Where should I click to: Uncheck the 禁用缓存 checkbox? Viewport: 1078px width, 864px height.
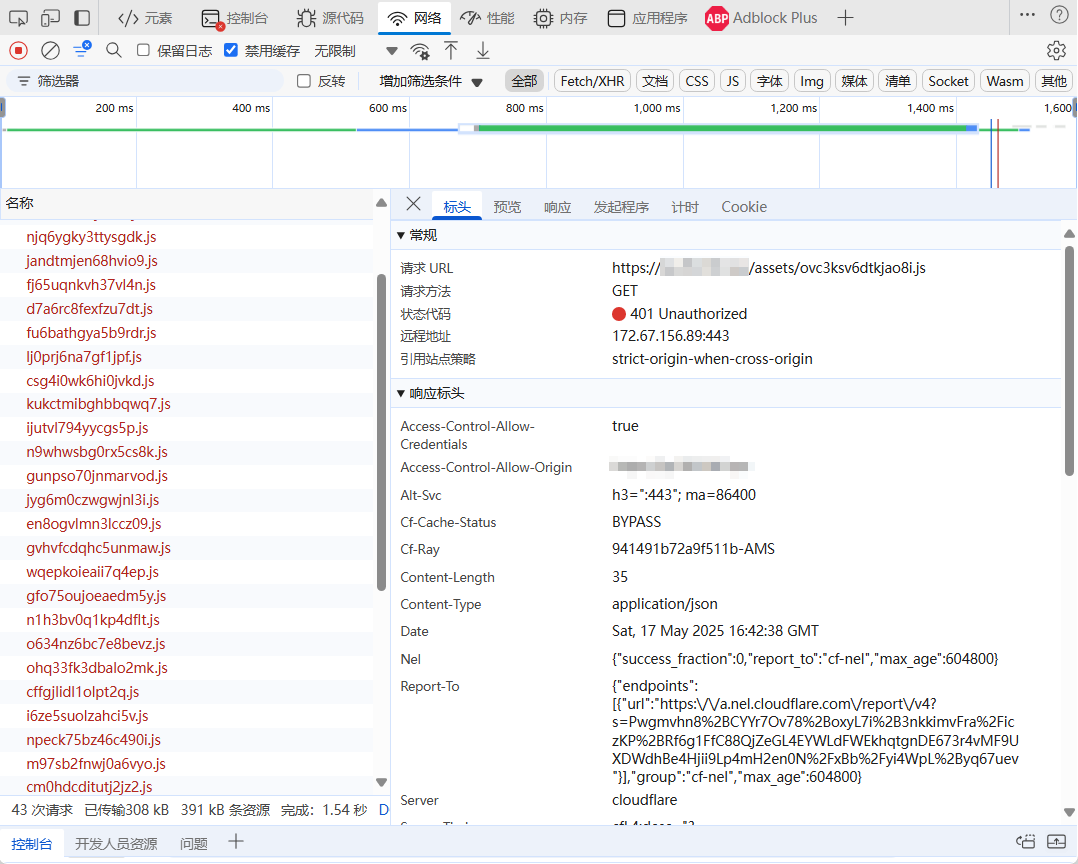(x=231, y=50)
